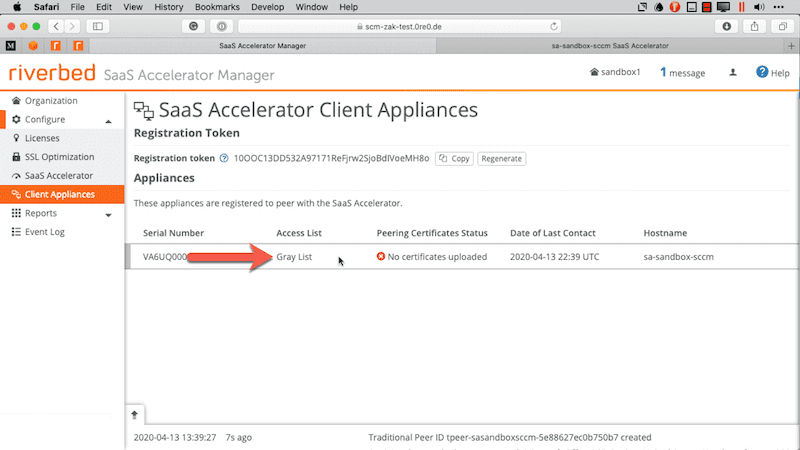Sort by Serial Number column

(x=173, y=233)
